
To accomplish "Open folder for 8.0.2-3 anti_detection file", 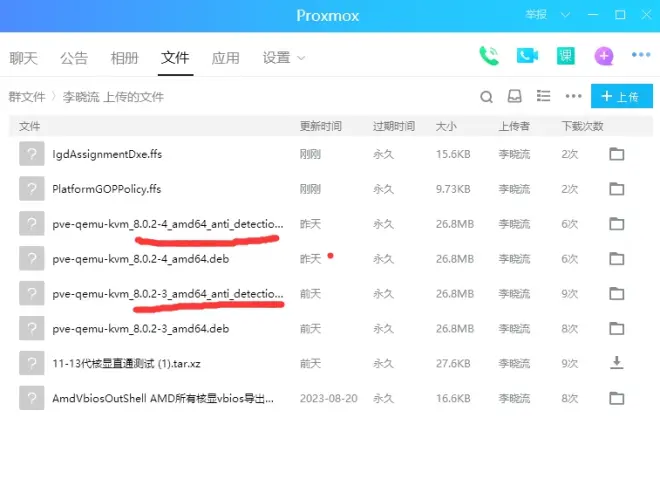I will (617, 294).
